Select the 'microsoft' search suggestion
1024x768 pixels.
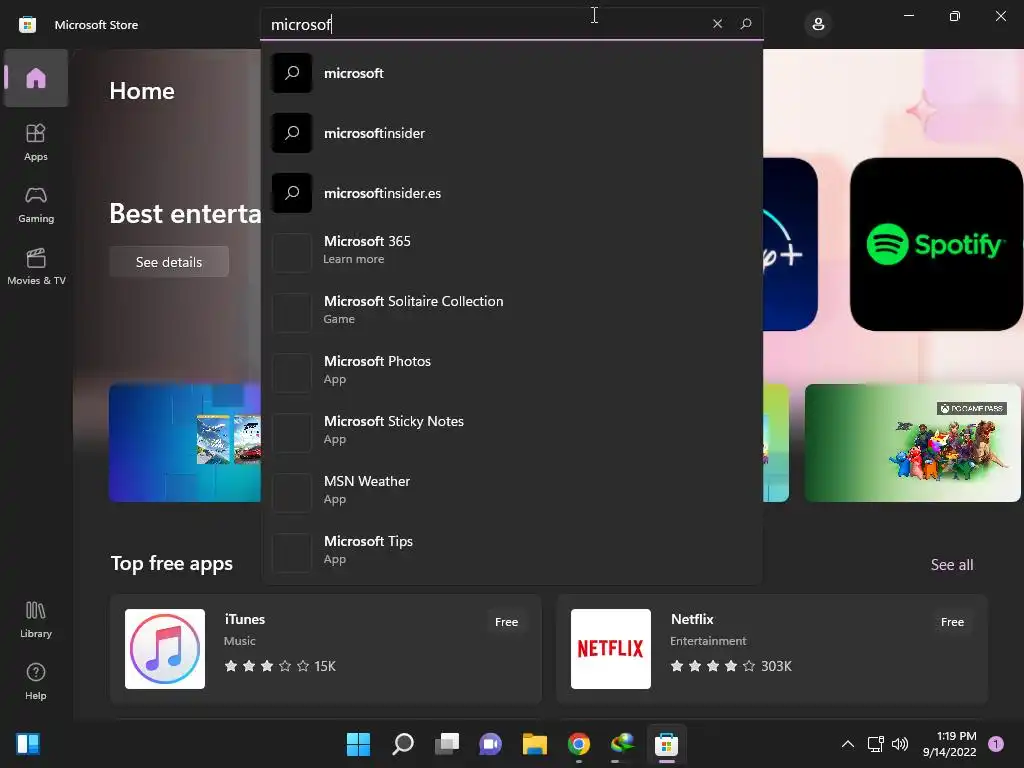(511, 73)
